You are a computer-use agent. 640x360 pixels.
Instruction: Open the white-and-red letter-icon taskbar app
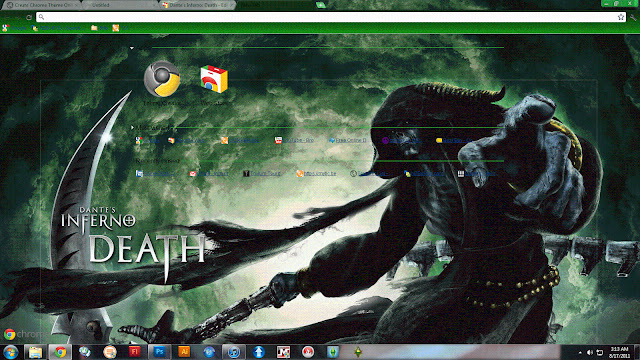click(283, 352)
